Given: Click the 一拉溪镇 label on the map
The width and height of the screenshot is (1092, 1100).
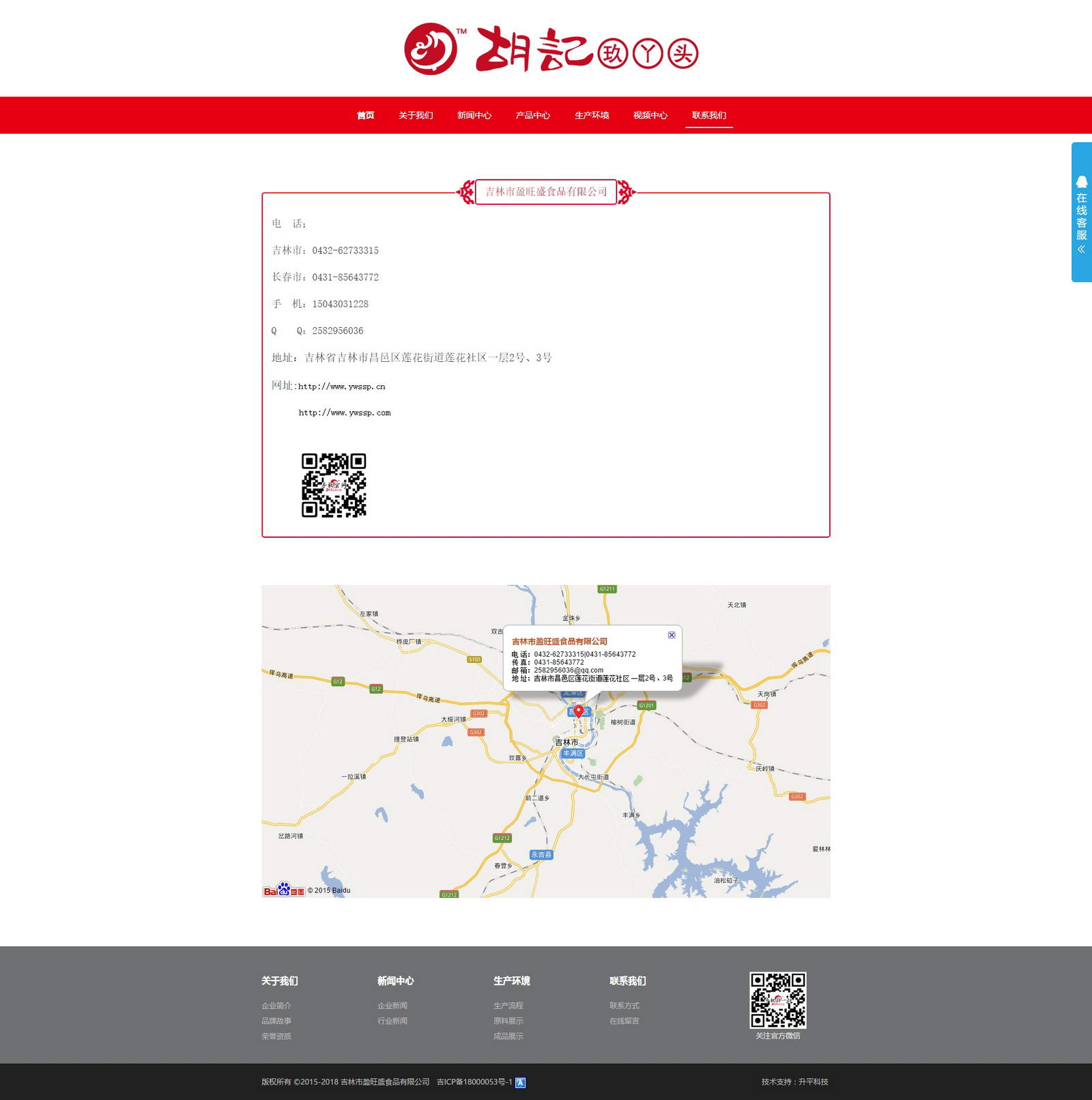Looking at the screenshot, I should pyautogui.click(x=354, y=777).
